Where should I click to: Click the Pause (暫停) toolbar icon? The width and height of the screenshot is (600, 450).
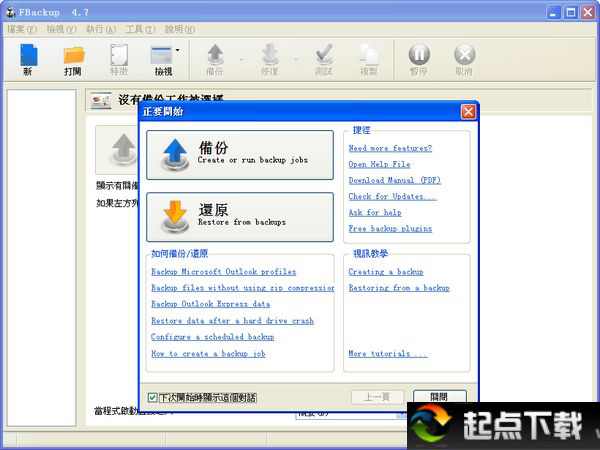[419, 59]
